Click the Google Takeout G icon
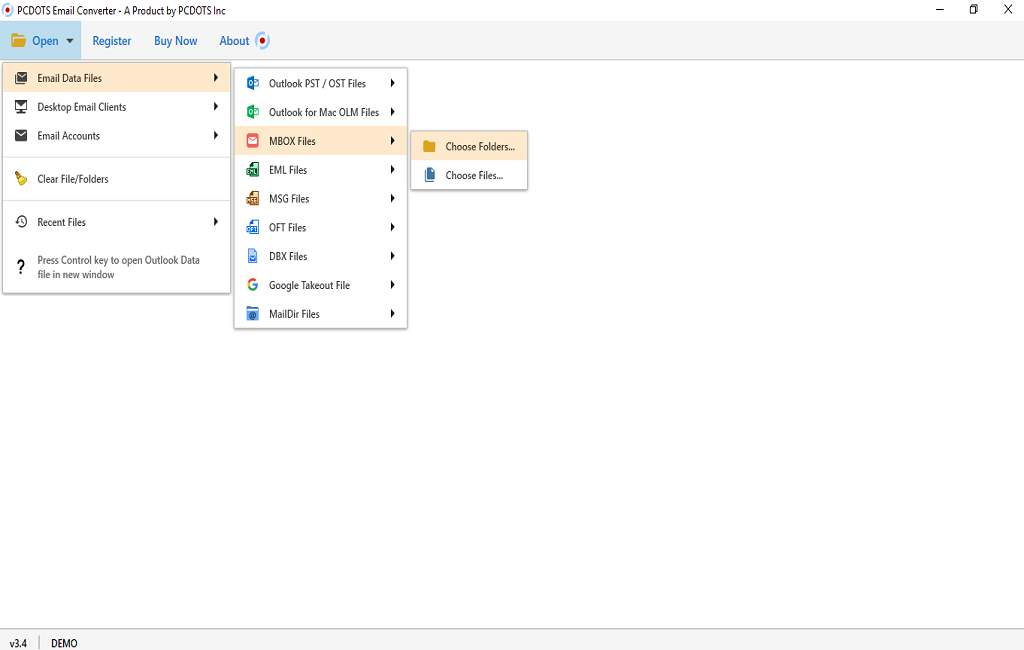This screenshot has height=650, width=1024. (x=252, y=285)
